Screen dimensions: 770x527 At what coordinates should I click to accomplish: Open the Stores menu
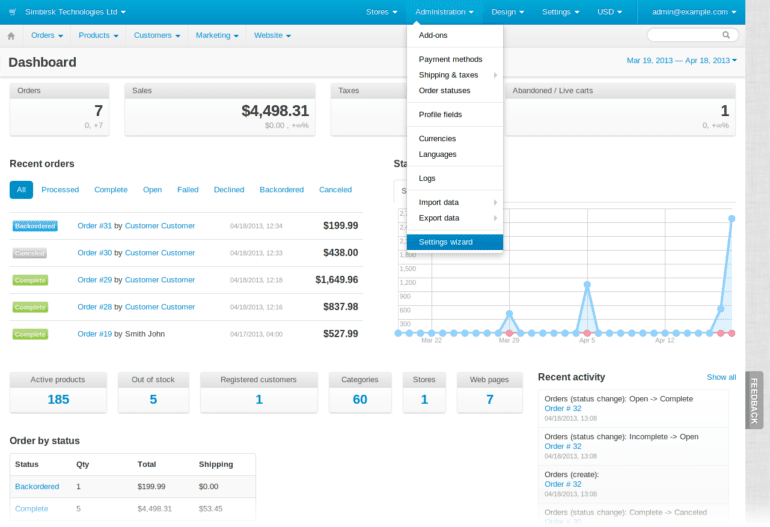[382, 12]
